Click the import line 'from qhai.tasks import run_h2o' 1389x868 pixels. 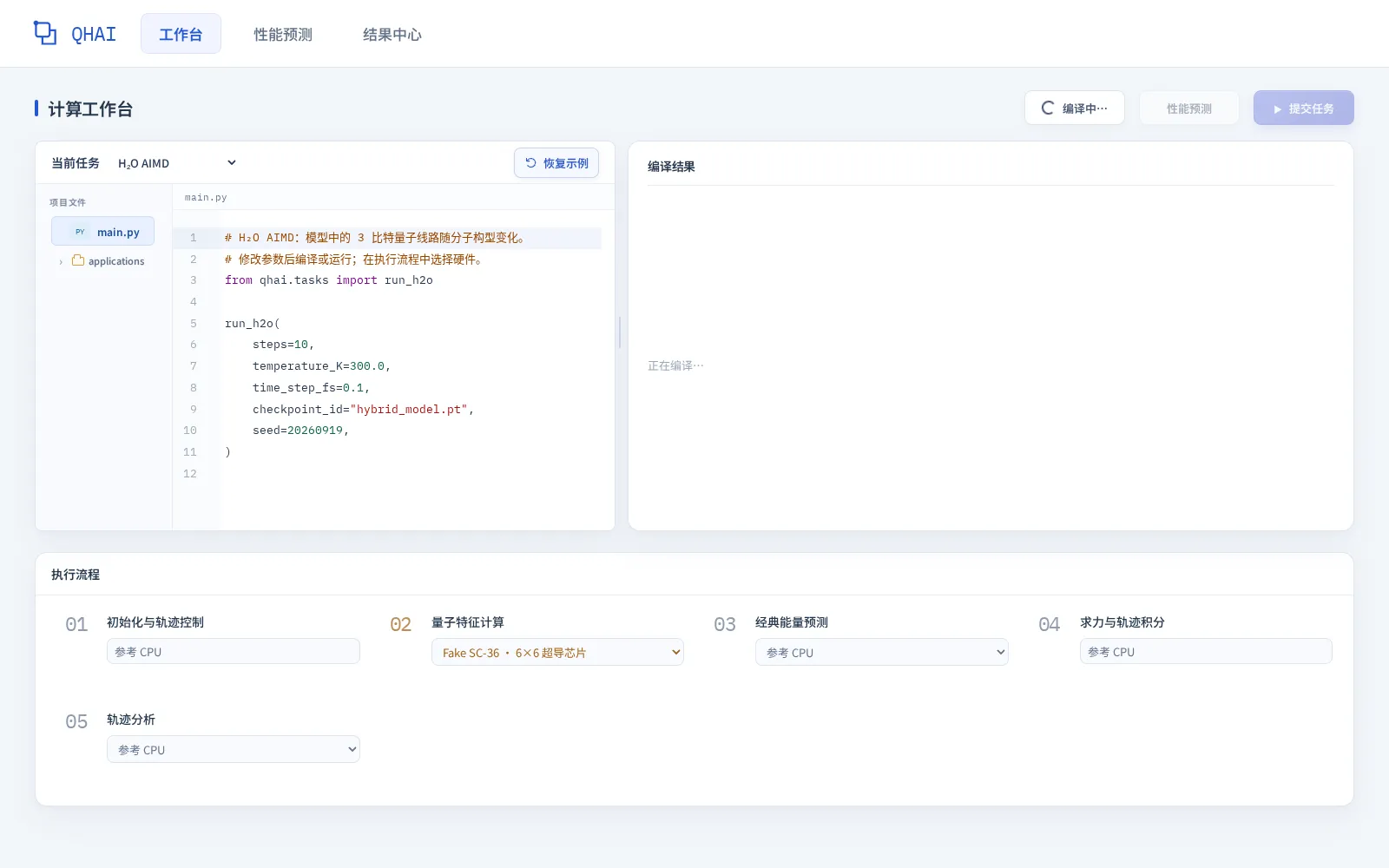point(328,280)
